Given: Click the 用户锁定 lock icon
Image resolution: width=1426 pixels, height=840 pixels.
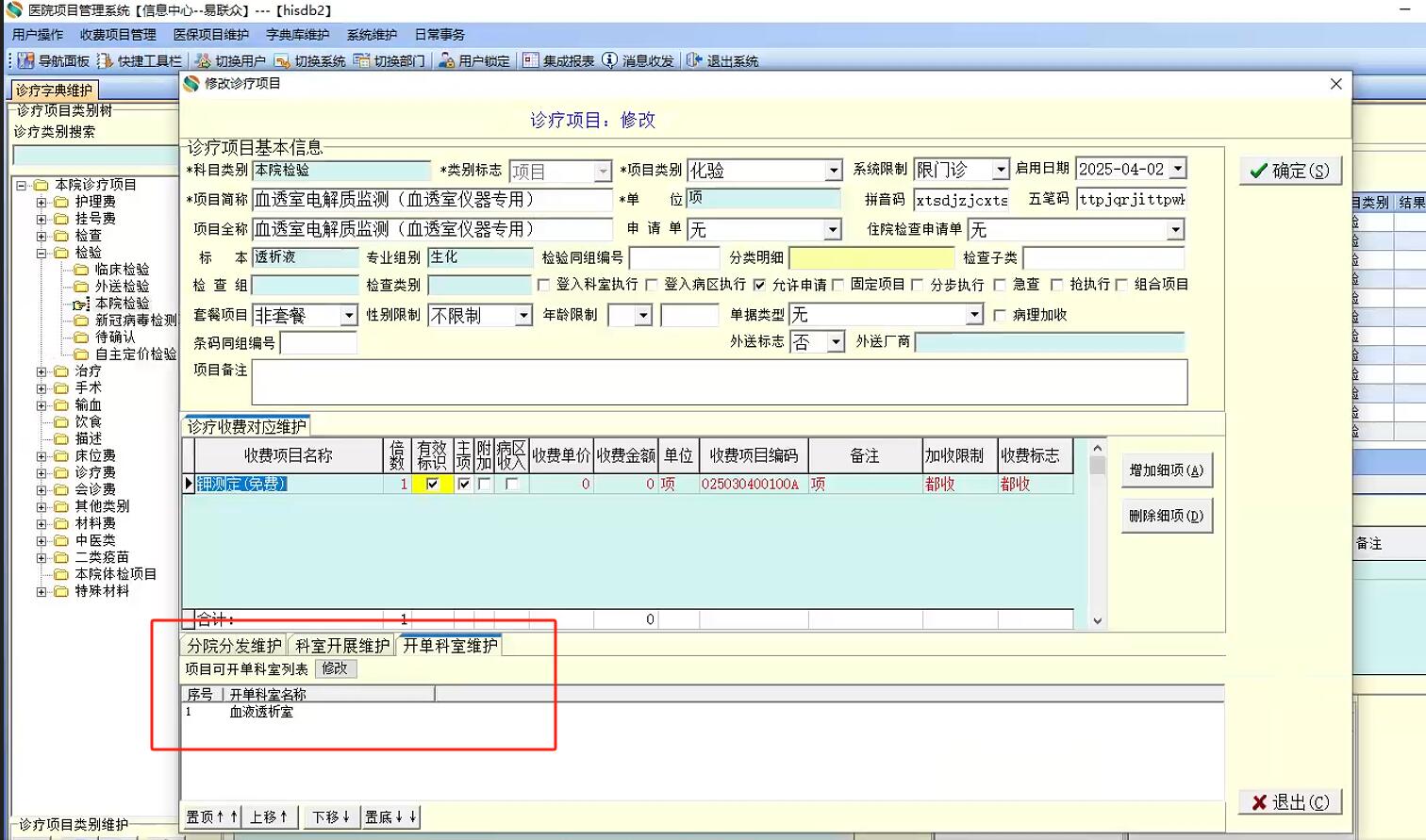Looking at the screenshot, I should 446,60.
